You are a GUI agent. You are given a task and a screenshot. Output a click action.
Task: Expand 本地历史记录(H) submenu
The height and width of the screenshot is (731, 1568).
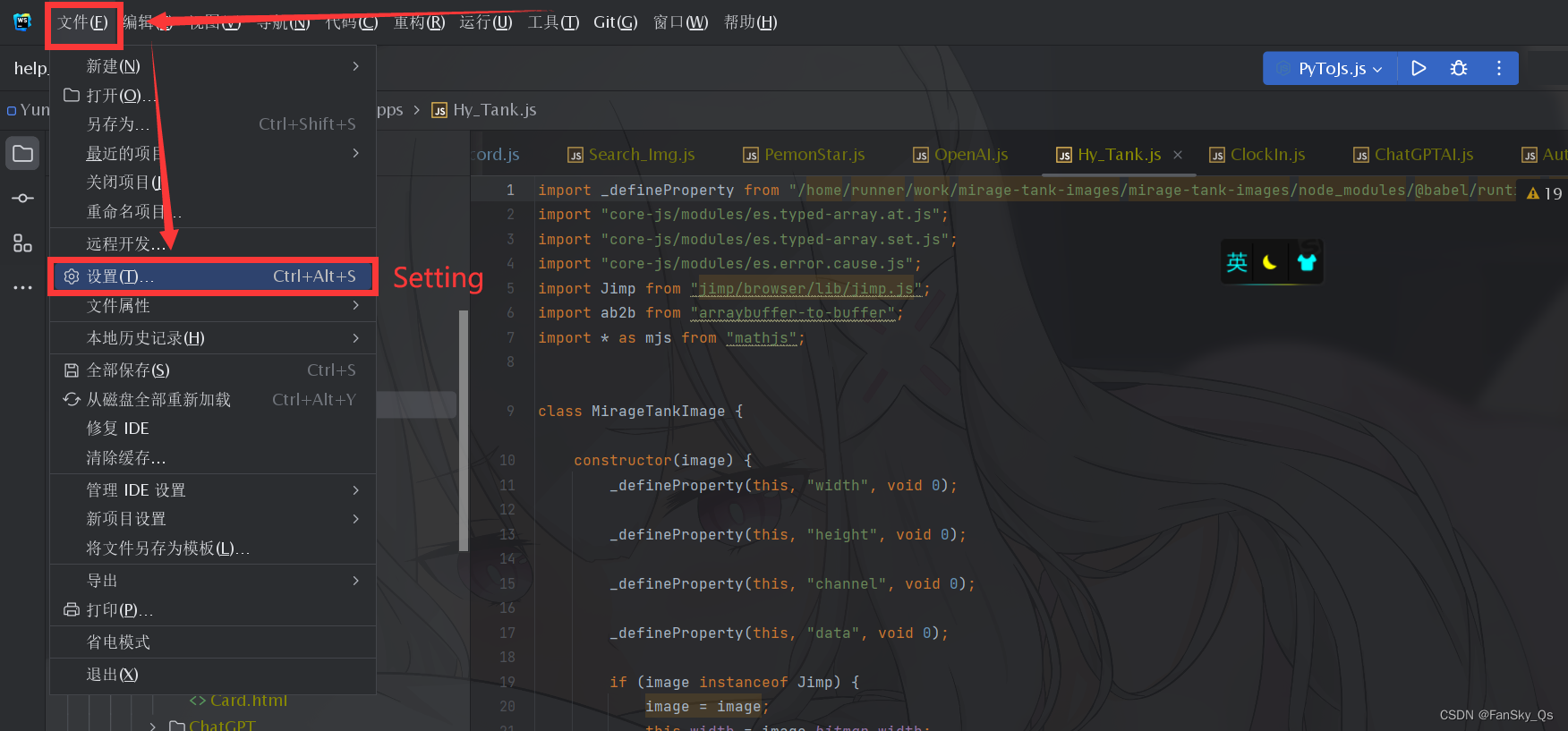pos(213,338)
